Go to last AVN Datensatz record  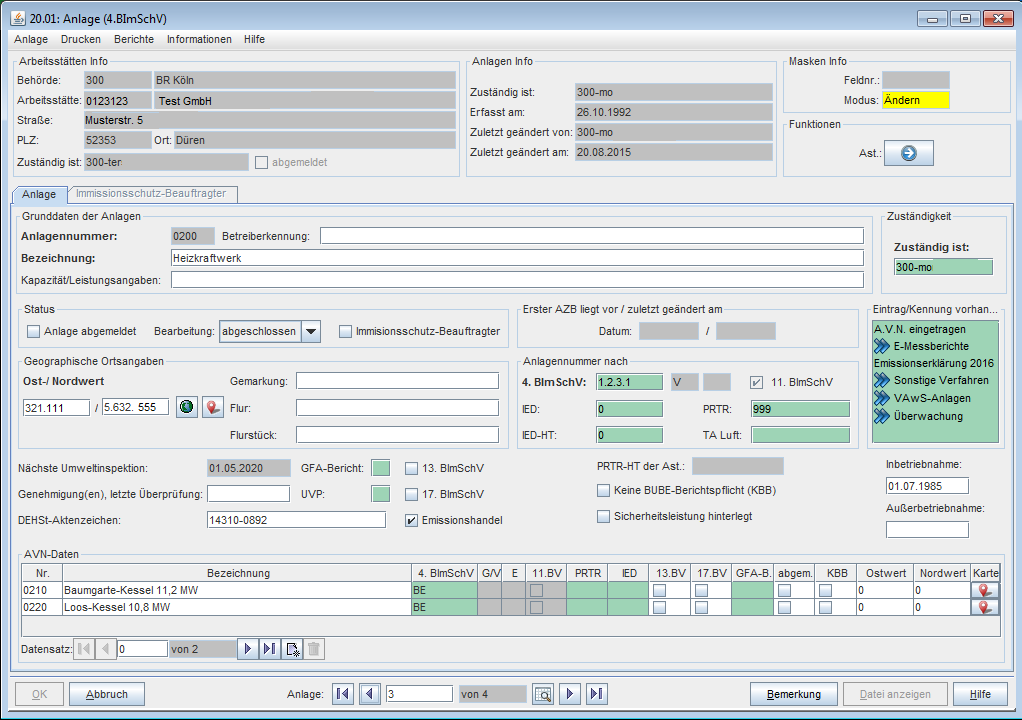(x=270, y=649)
